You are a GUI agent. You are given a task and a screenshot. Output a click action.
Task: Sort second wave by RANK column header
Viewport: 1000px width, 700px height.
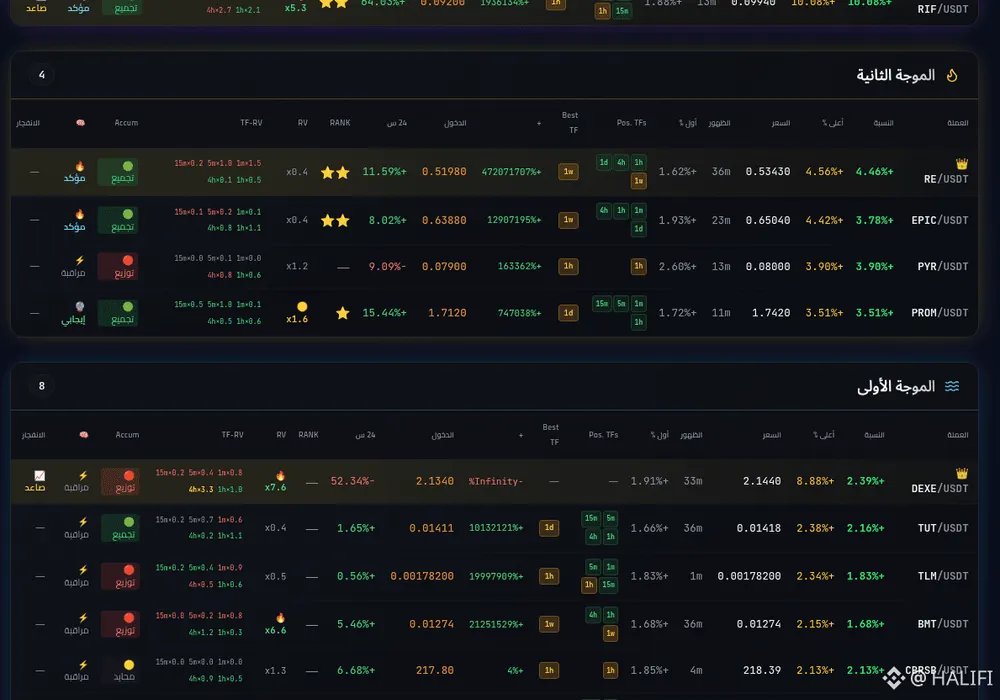click(340, 122)
